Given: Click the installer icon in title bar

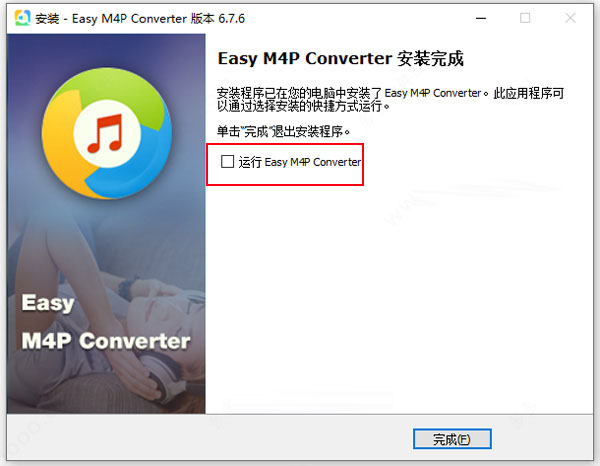Looking at the screenshot, I should [22, 18].
